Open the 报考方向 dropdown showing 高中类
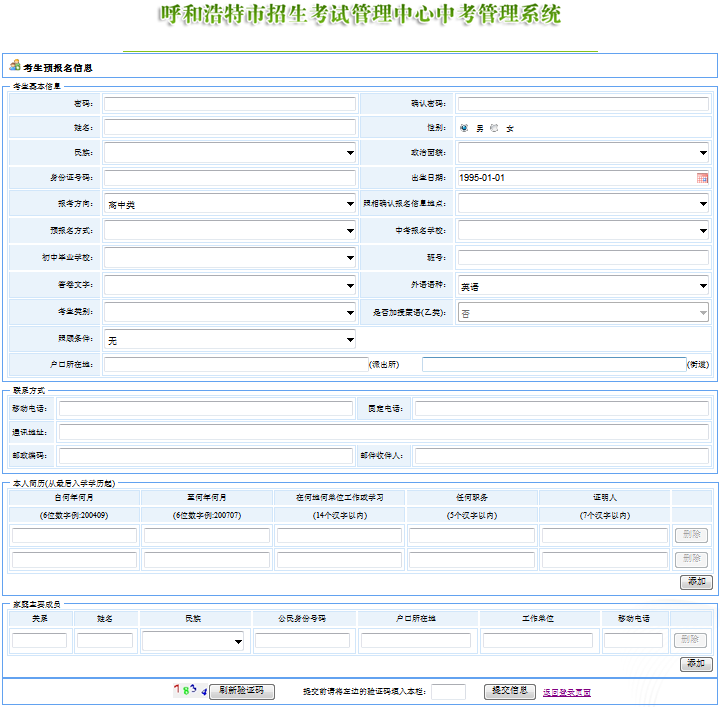The height and width of the screenshot is (707, 720). (x=230, y=204)
